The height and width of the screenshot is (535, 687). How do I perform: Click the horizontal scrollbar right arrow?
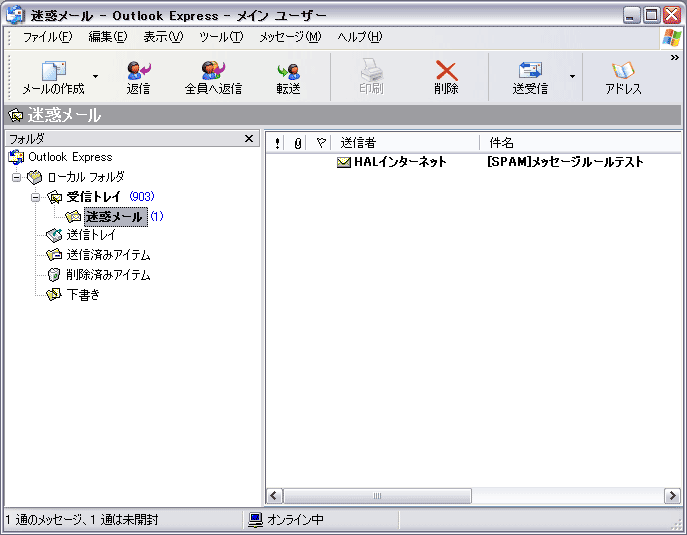(672, 496)
